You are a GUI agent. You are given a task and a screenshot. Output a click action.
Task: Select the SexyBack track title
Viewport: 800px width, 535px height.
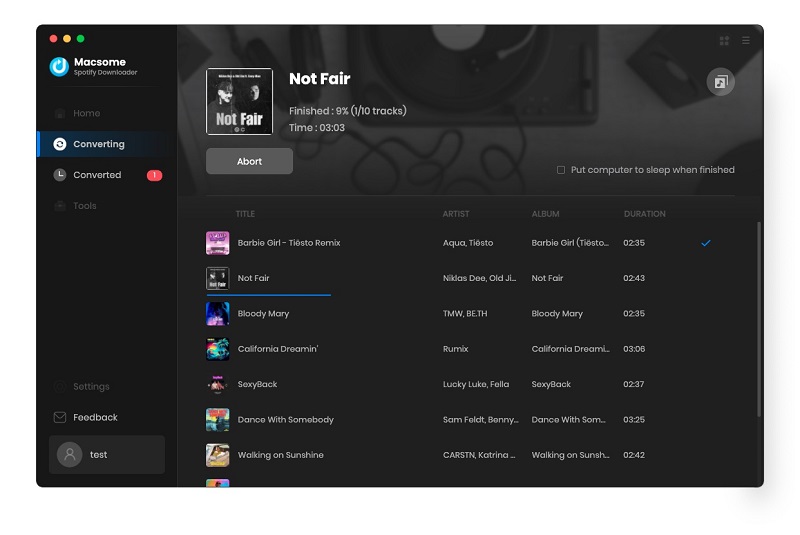(x=257, y=384)
